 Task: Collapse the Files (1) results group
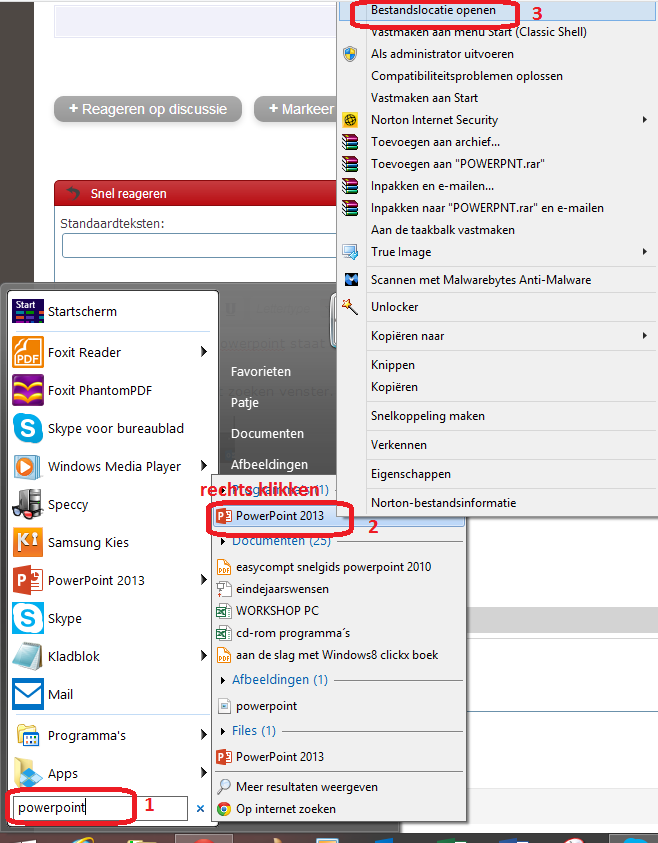223,731
